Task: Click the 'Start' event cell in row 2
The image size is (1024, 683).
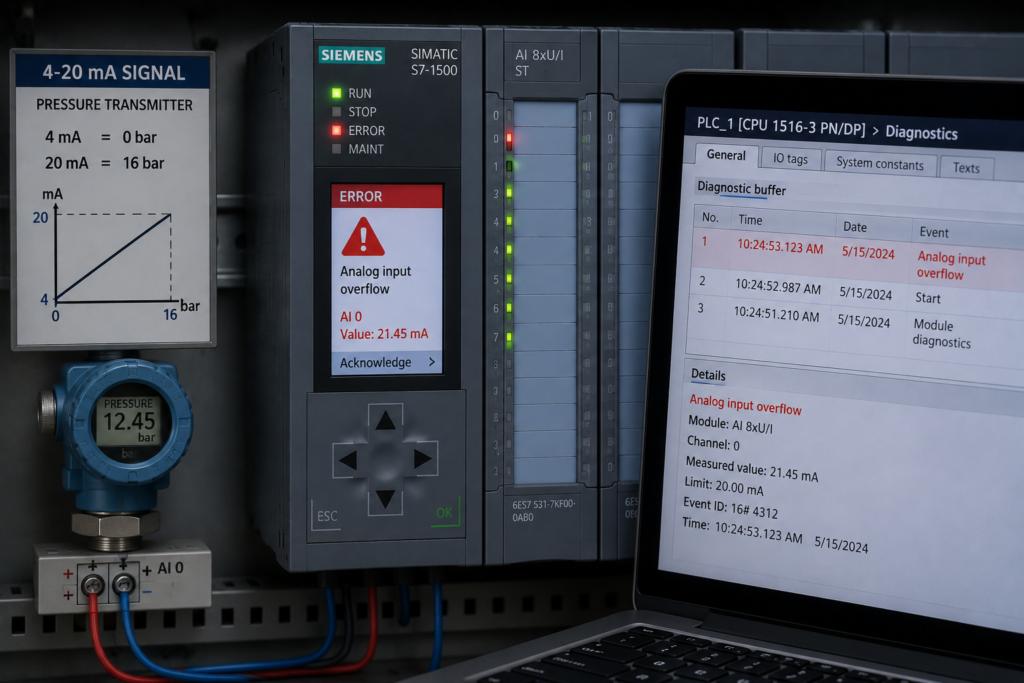Action: 927,298
